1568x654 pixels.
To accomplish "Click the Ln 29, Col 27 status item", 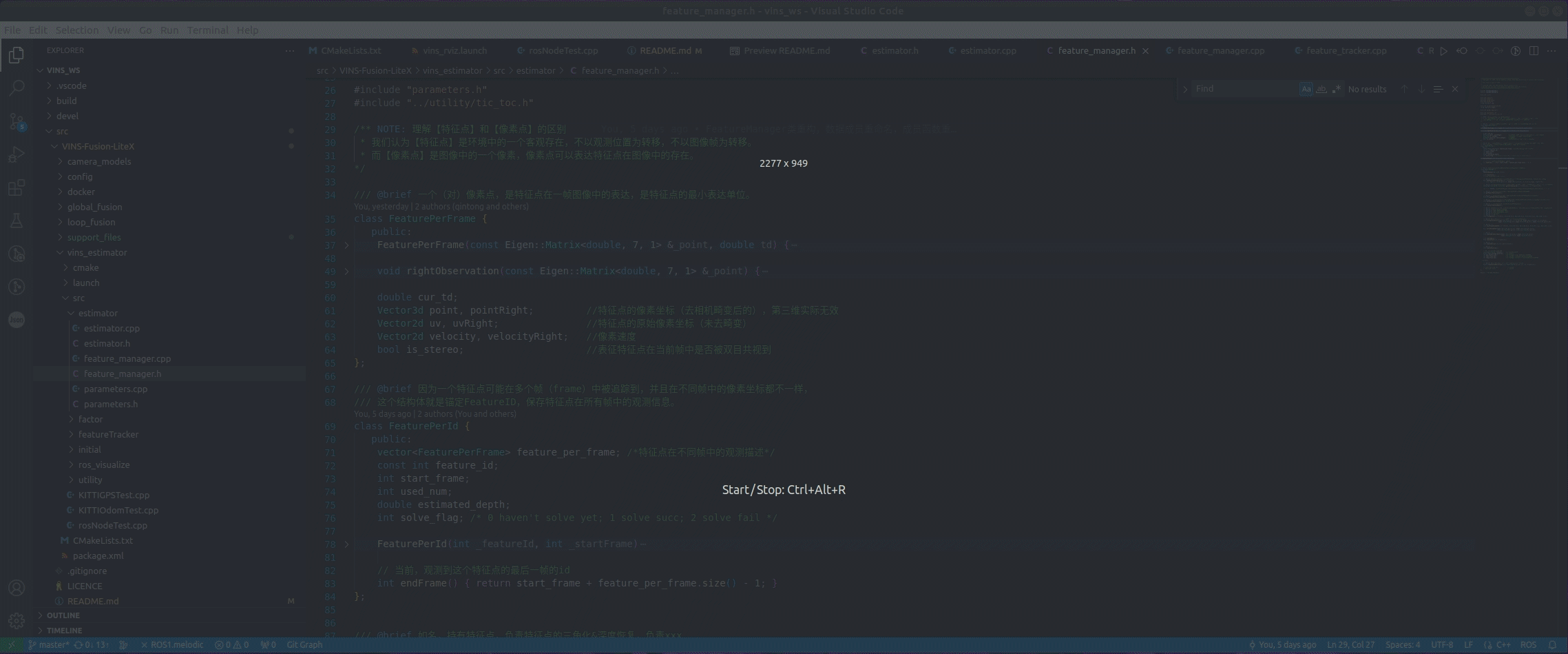I will [x=1350, y=645].
